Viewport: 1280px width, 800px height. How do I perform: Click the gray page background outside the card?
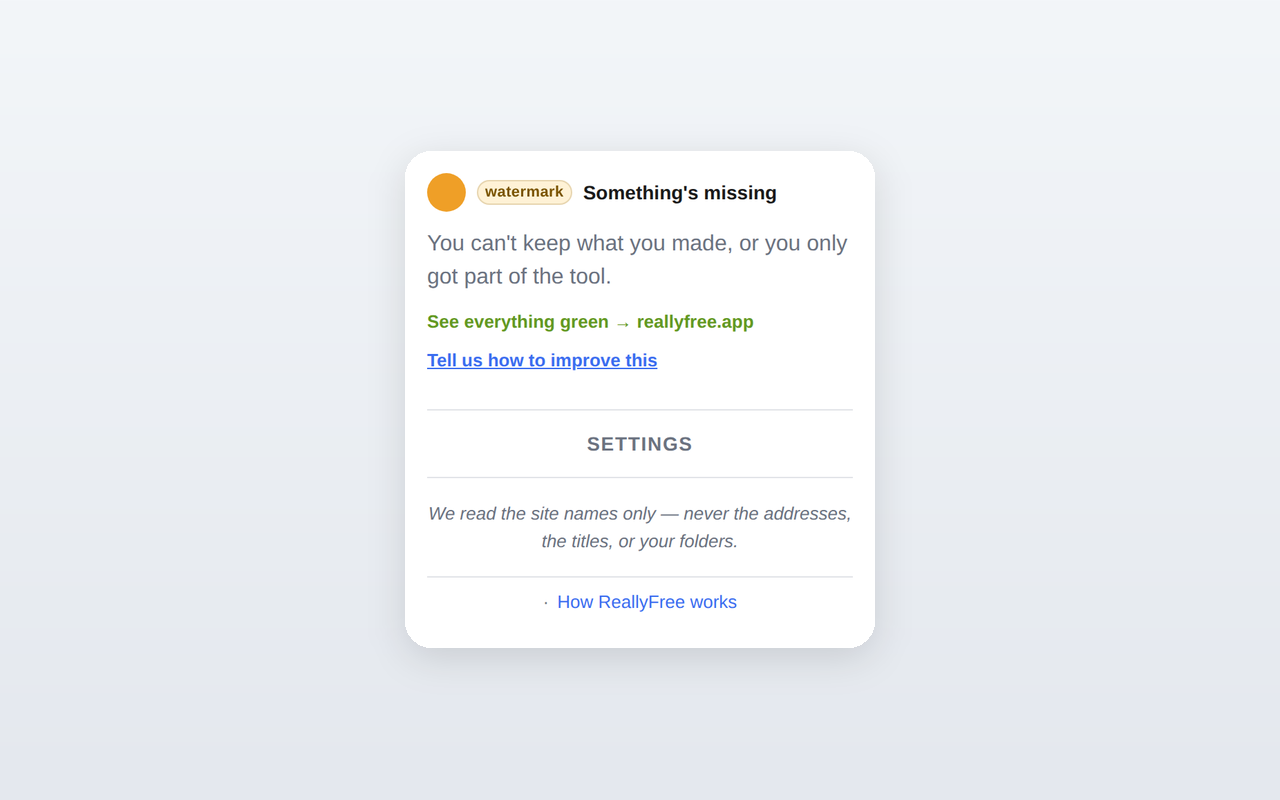pyautogui.click(x=200, y=400)
